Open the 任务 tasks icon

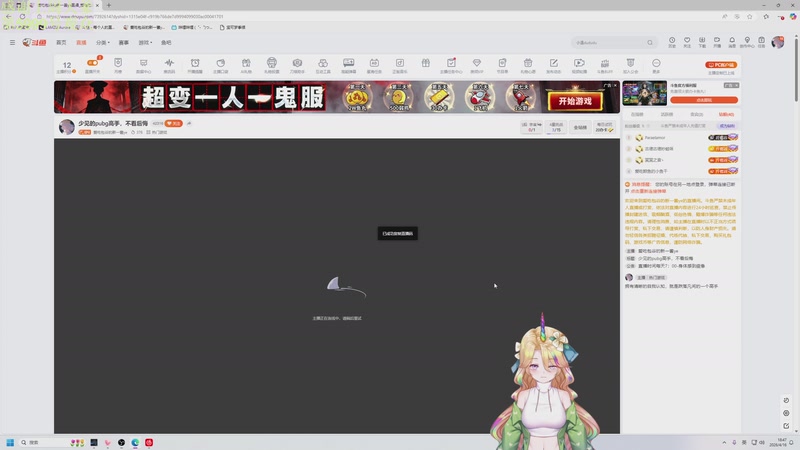pos(762,42)
